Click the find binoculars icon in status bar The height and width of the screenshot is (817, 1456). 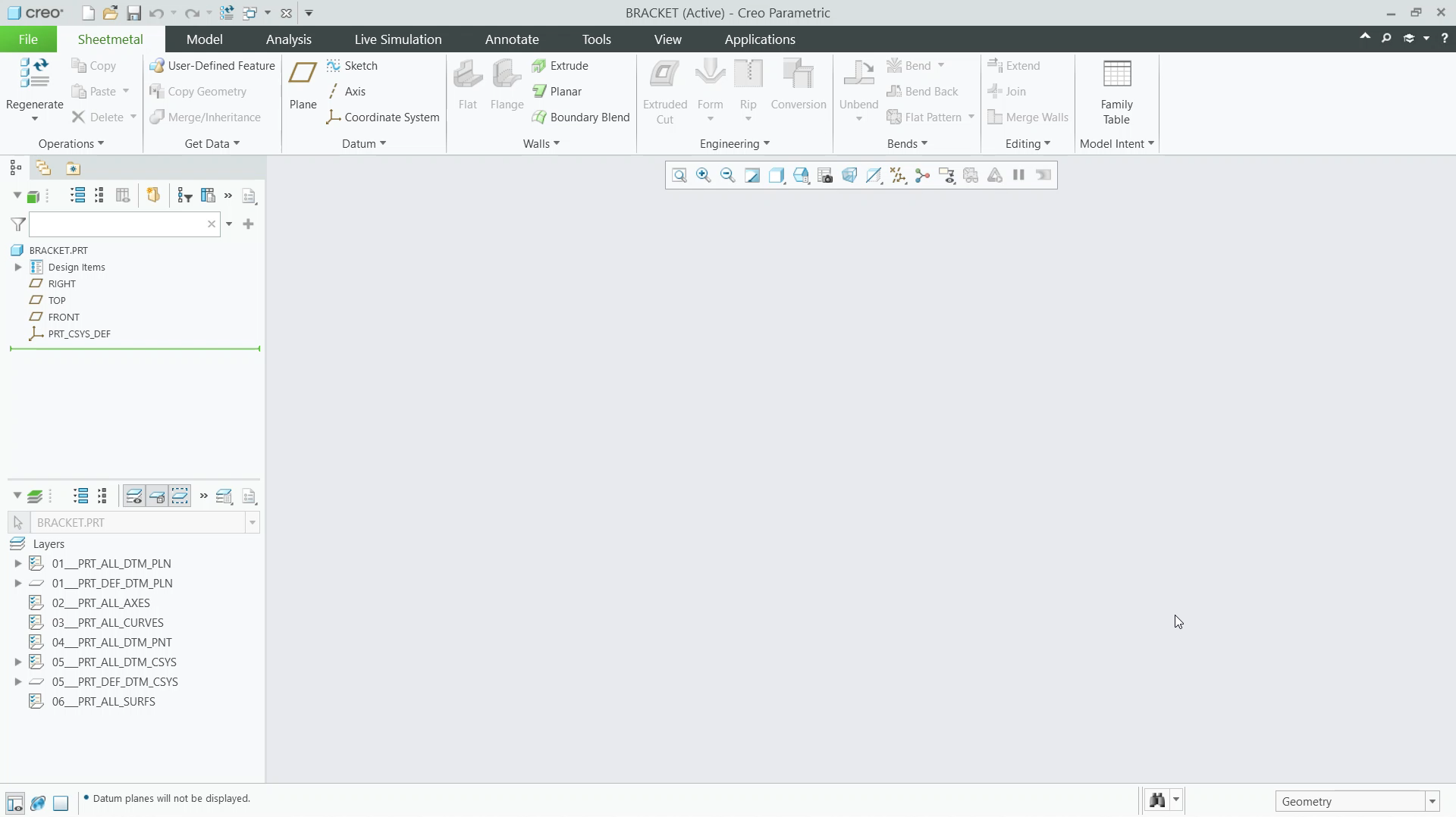(x=1157, y=801)
